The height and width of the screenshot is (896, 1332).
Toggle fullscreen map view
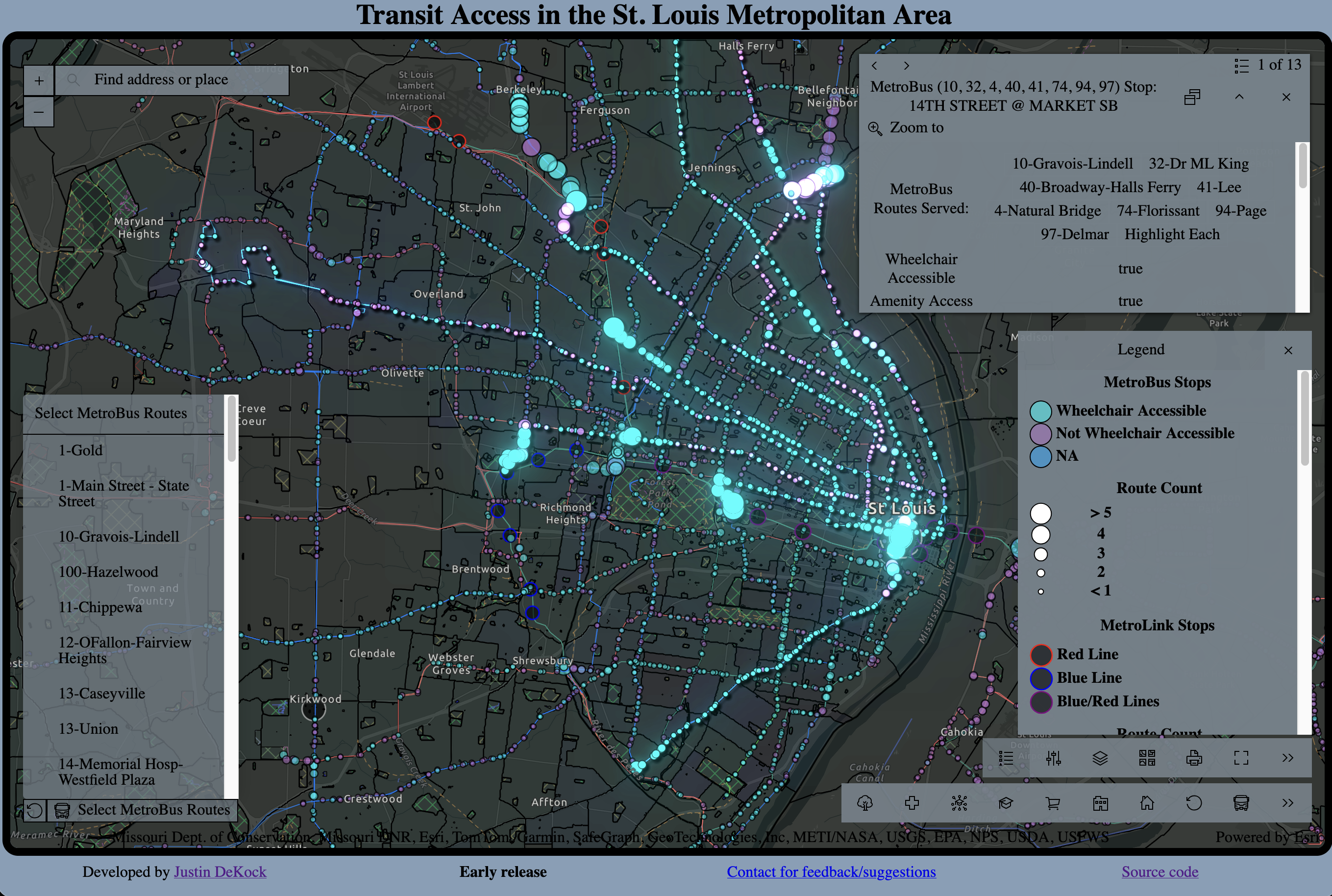click(x=1241, y=758)
